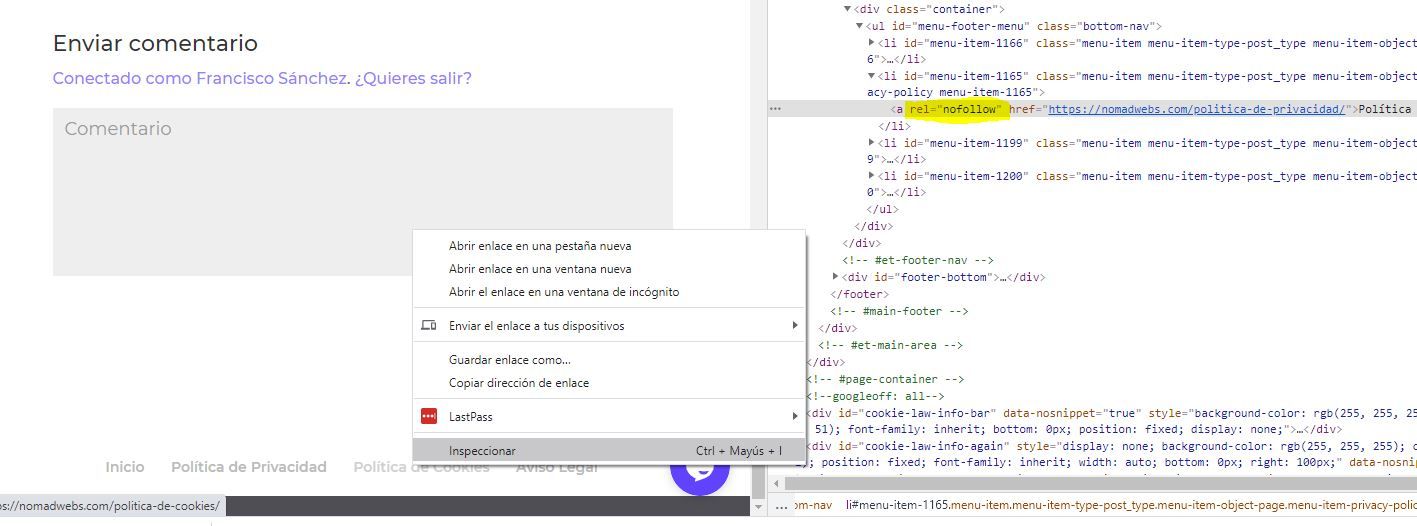Select the <!-- #page-container --> comment line
This screenshot has height=526, width=1417.
(x=885, y=379)
